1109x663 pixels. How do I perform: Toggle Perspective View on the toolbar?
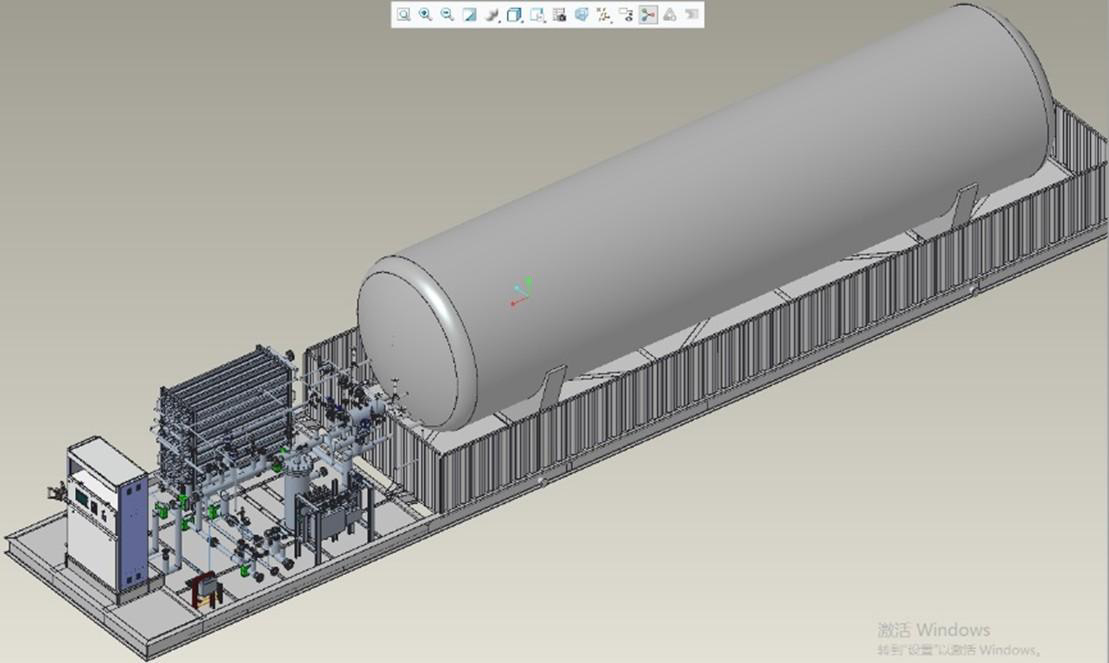tap(581, 15)
